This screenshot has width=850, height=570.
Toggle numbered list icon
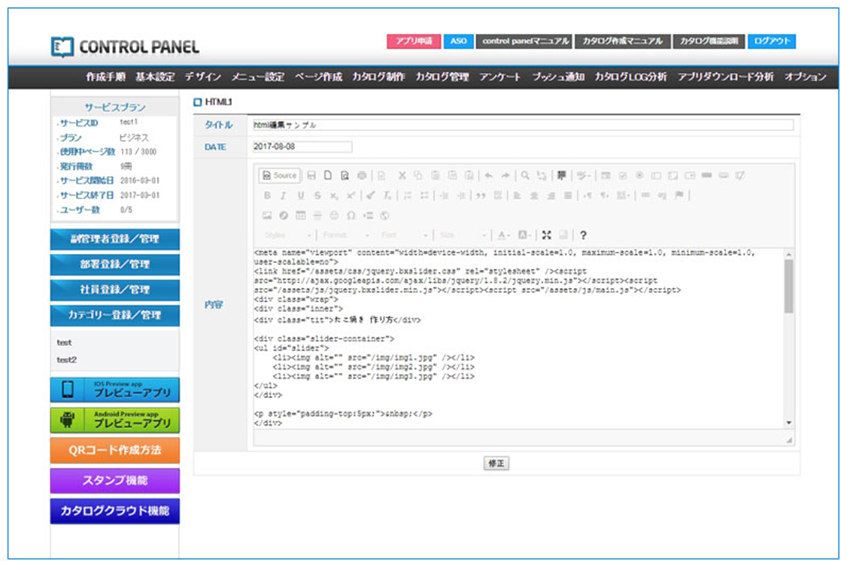(x=408, y=195)
